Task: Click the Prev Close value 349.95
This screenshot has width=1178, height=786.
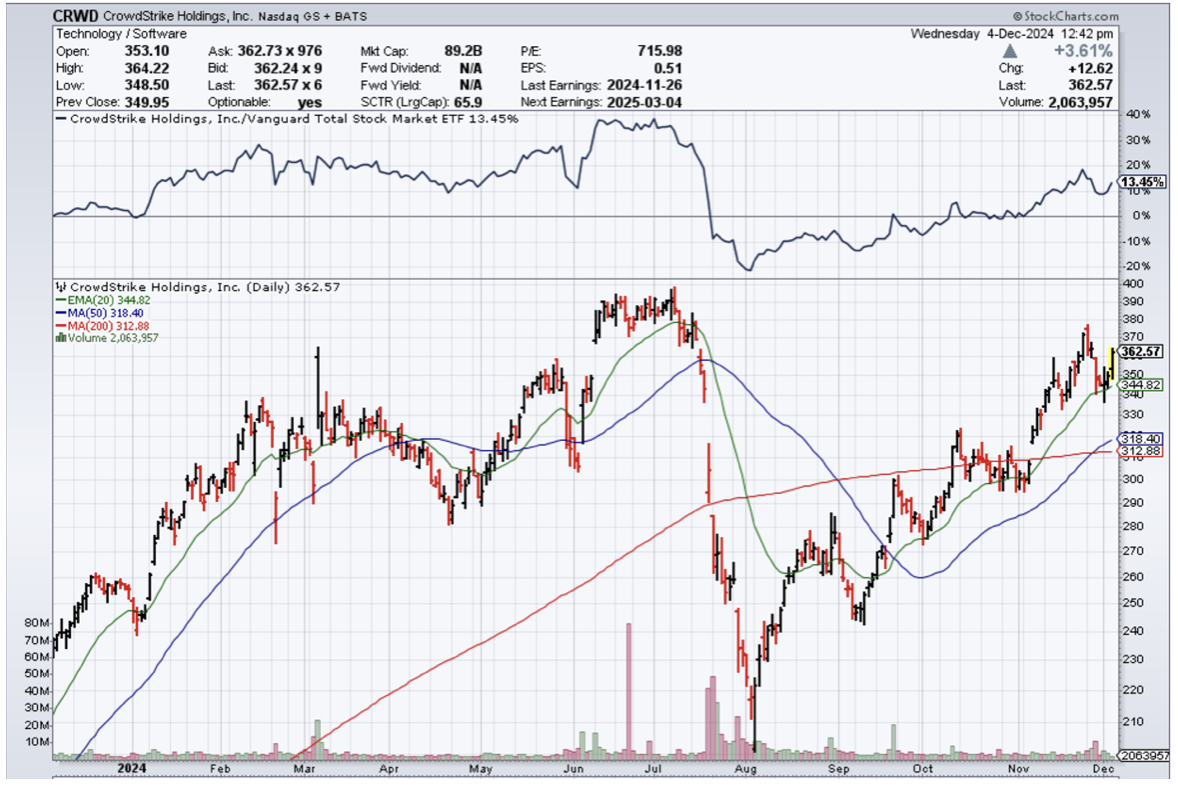Action: 146,102
